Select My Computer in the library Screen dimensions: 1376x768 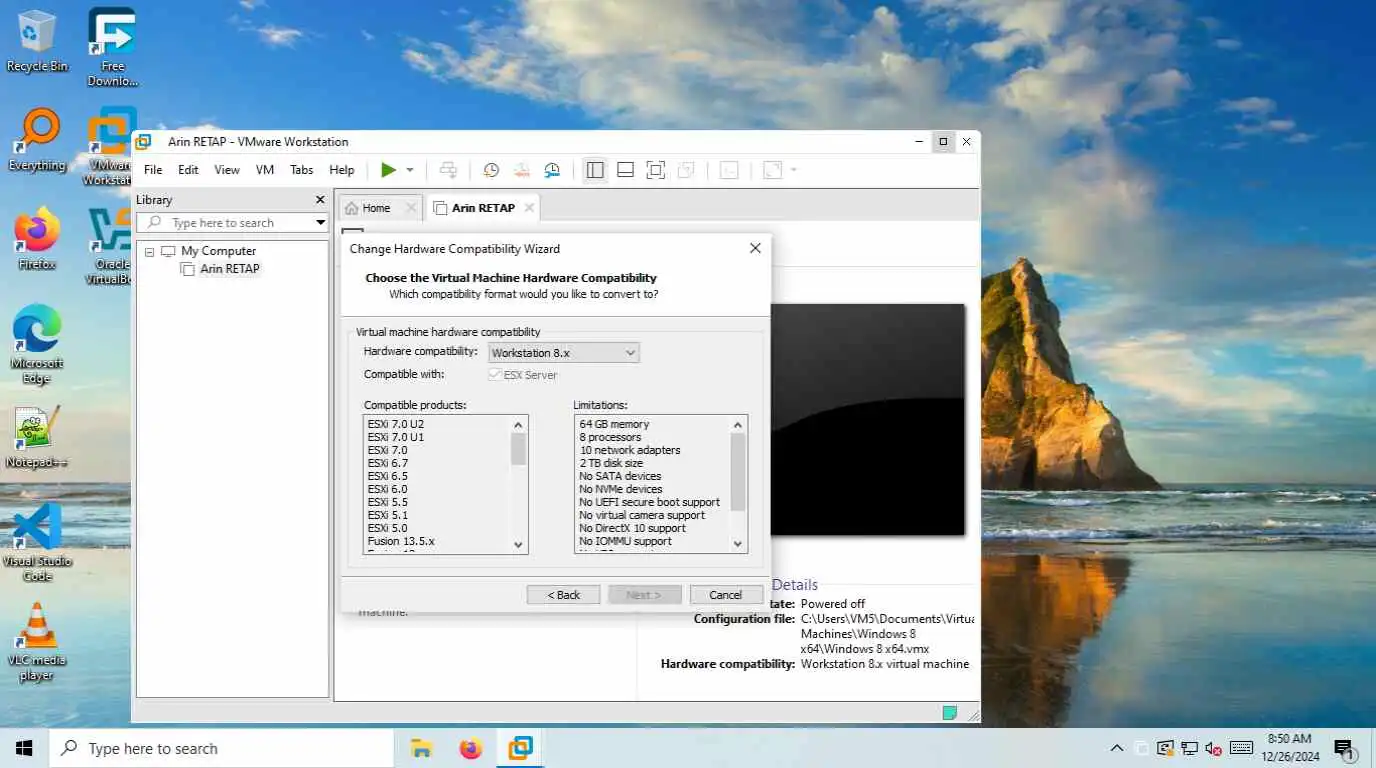click(x=218, y=251)
